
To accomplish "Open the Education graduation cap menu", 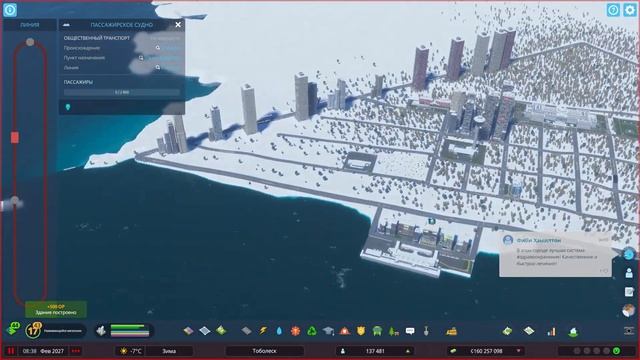I will pos(328,331).
